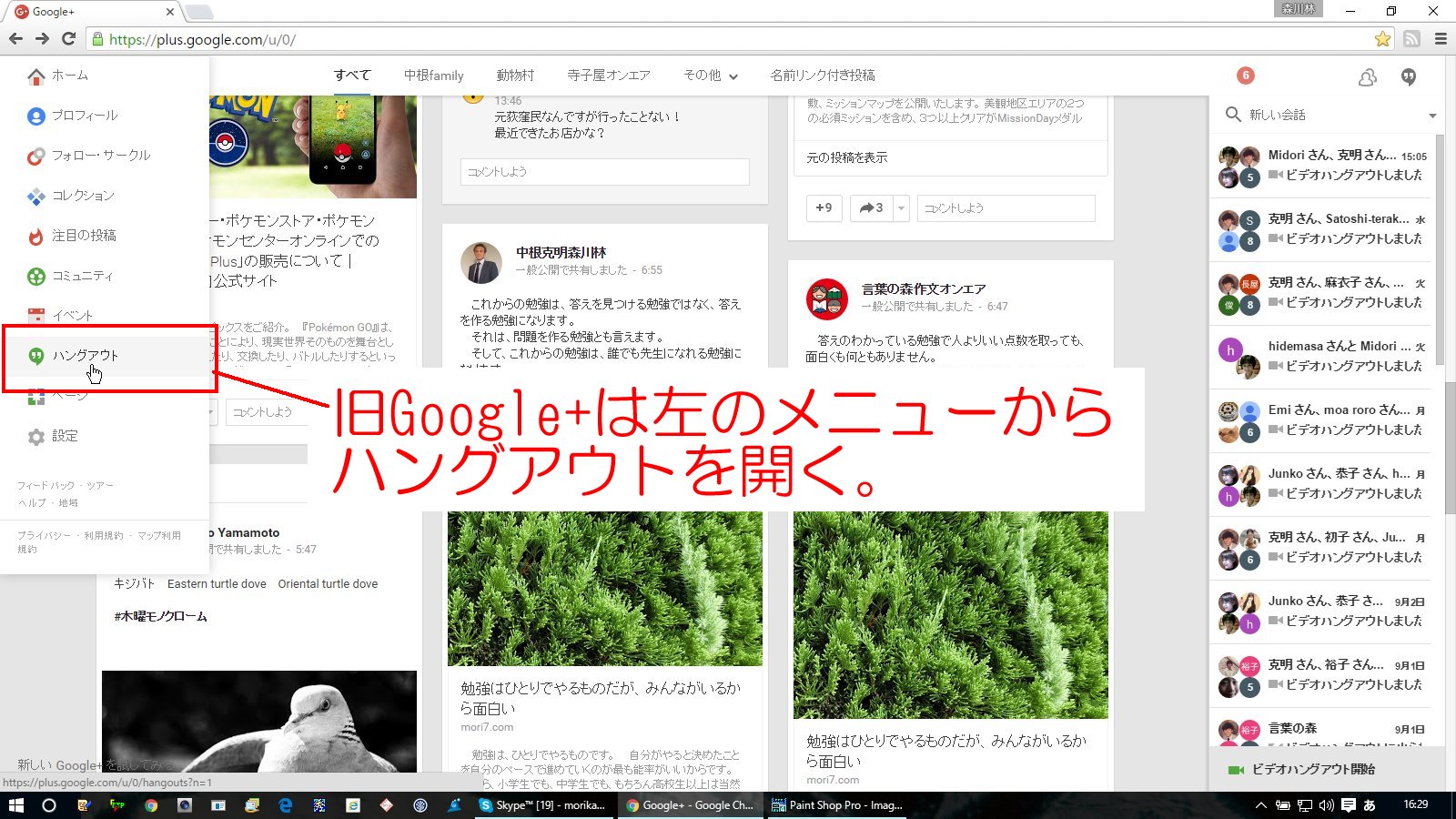Screen dimensions: 1456x819
Task: Select 動物村 stream tab
Action: click(x=515, y=76)
